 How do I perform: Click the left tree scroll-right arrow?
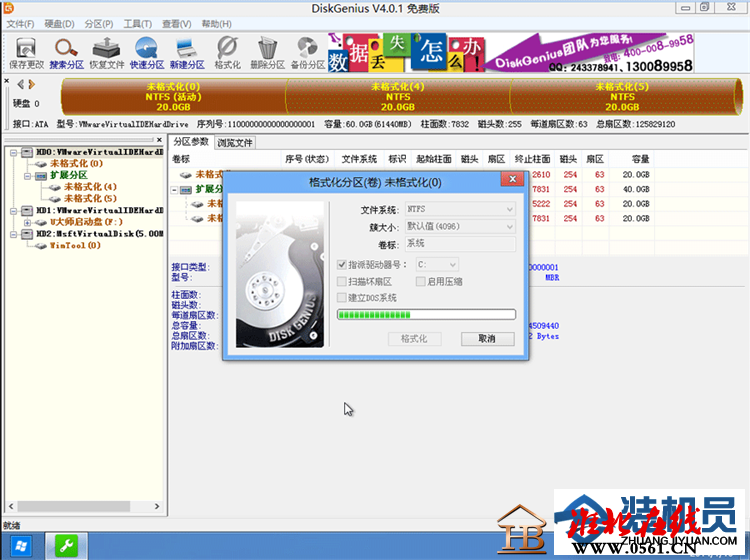(157, 506)
